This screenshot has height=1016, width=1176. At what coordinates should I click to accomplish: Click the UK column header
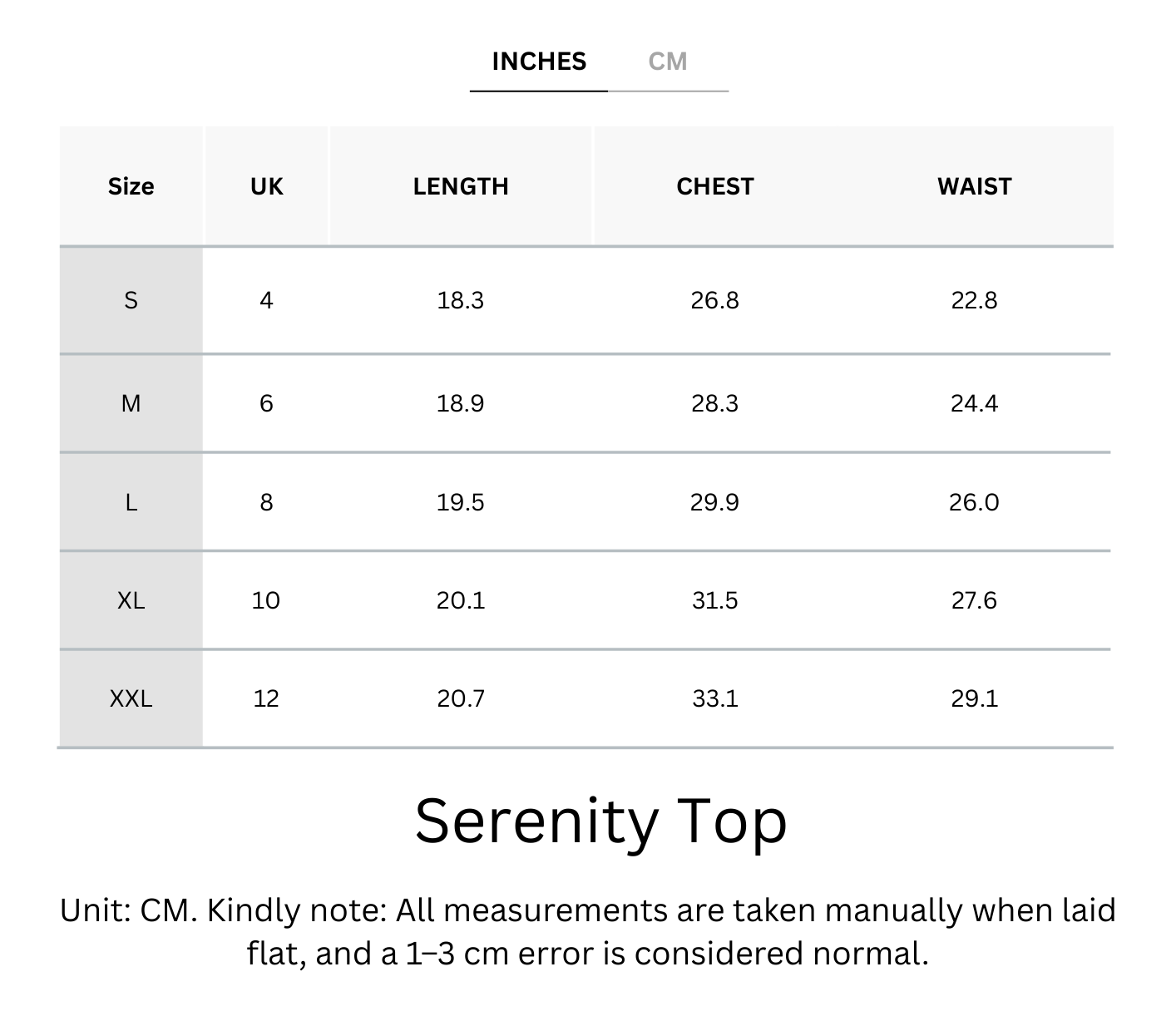(x=266, y=186)
